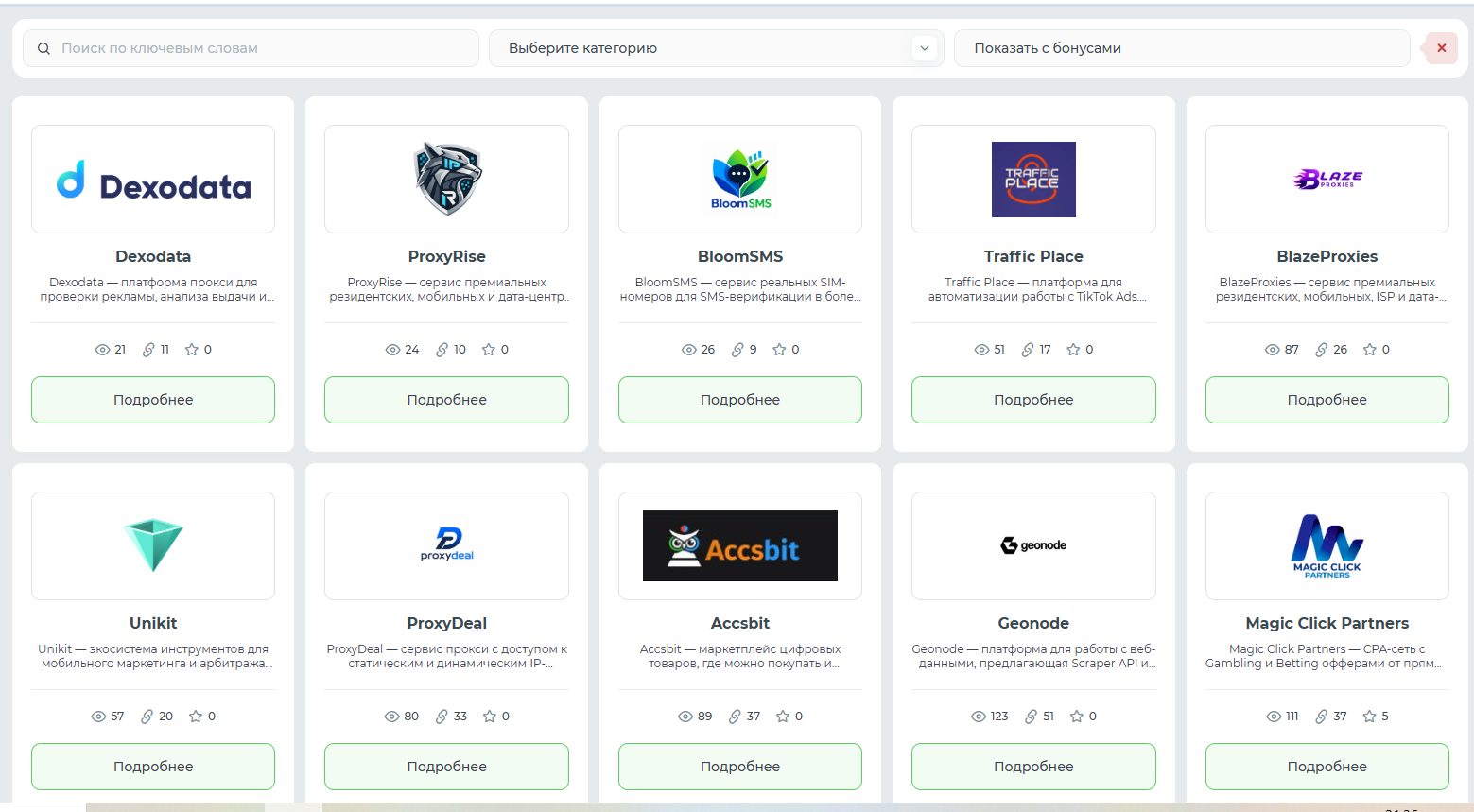Open the BlazeProxies title link

pyautogui.click(x=1327, y=256)
